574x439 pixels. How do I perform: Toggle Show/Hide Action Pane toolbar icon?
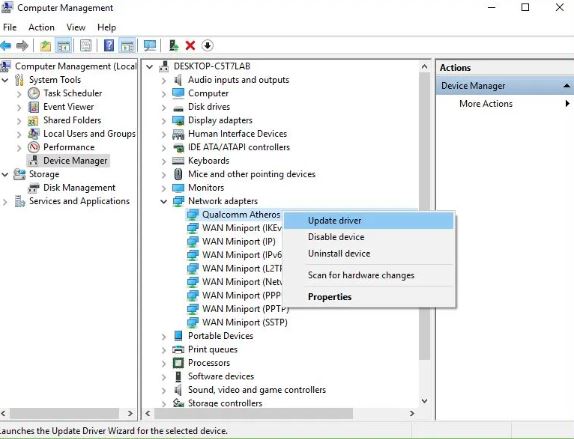pyautogui.click(x=127, y=46)
